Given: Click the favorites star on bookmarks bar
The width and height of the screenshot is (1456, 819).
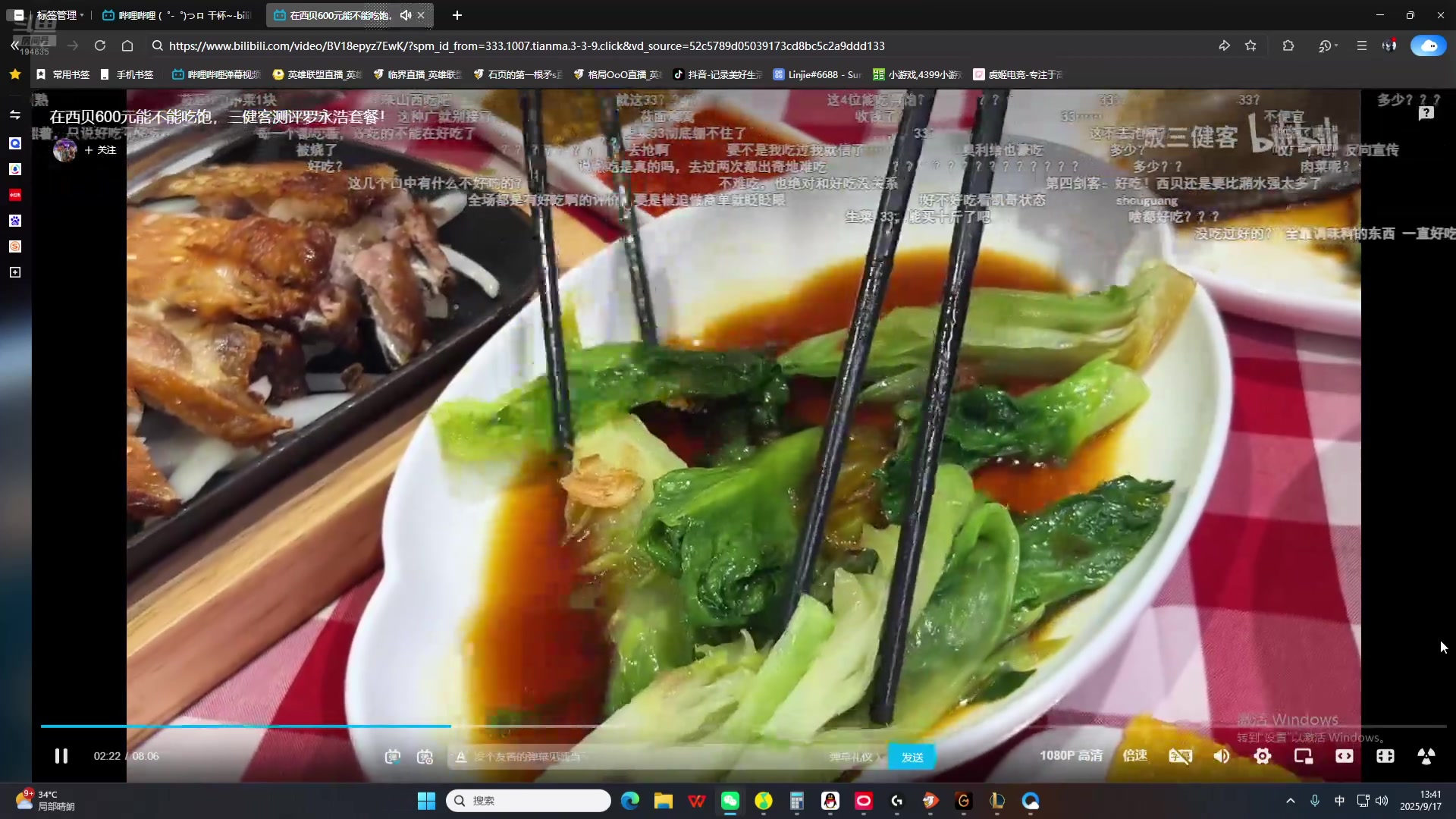Looking at the screenshot, I should pos(14,74).
